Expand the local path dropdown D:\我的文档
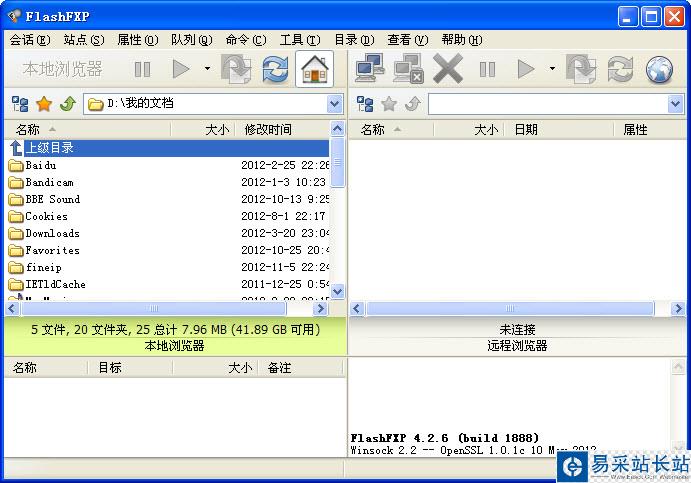691x483 pixels. 335,104
